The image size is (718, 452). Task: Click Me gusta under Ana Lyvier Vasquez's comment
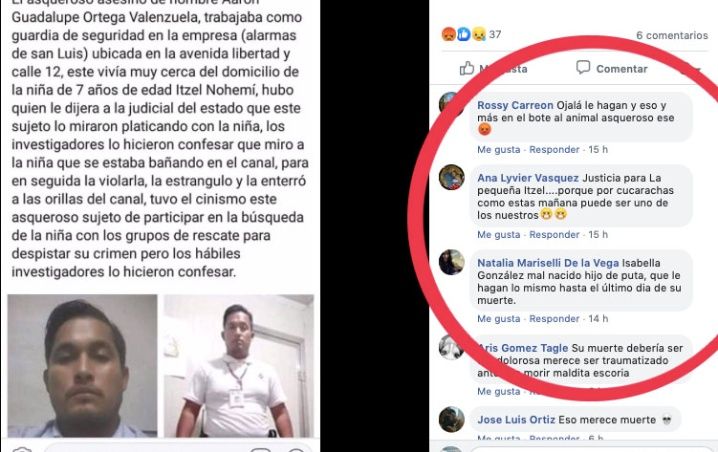(499, 235)
